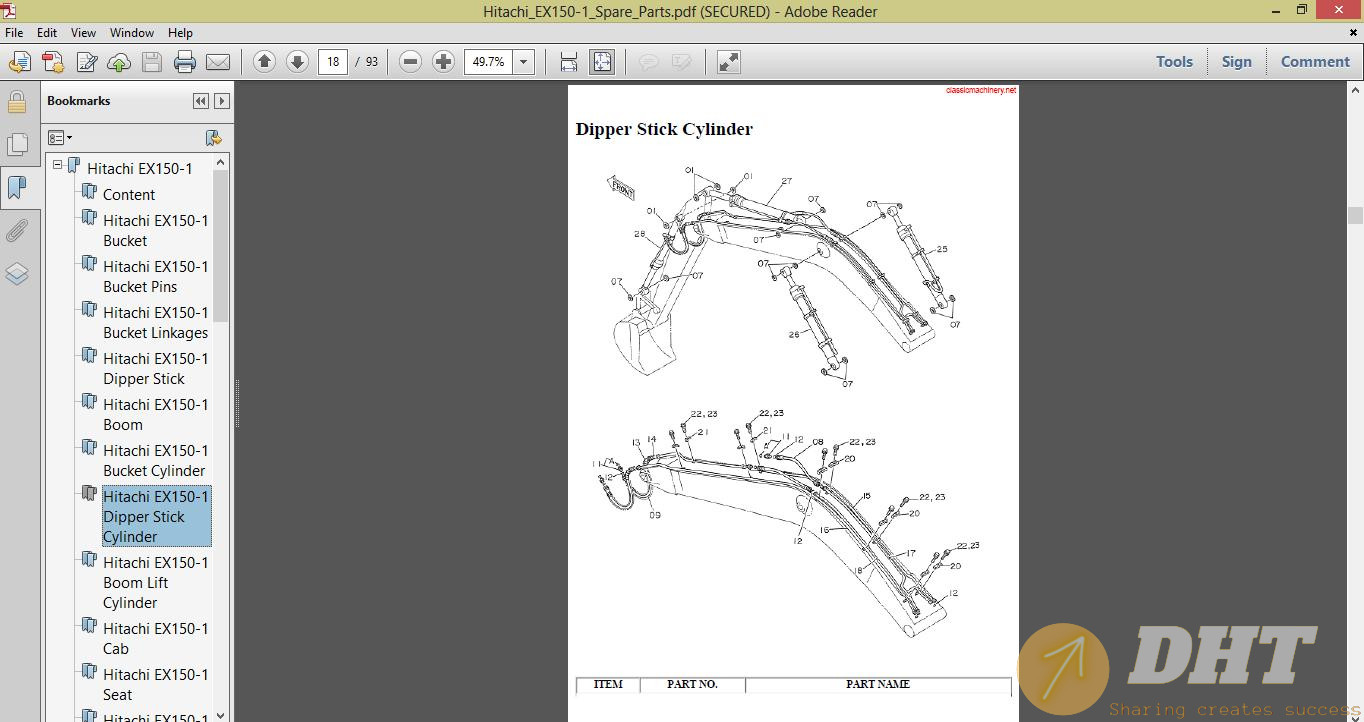Click the floppy disk Save icon

152,62
